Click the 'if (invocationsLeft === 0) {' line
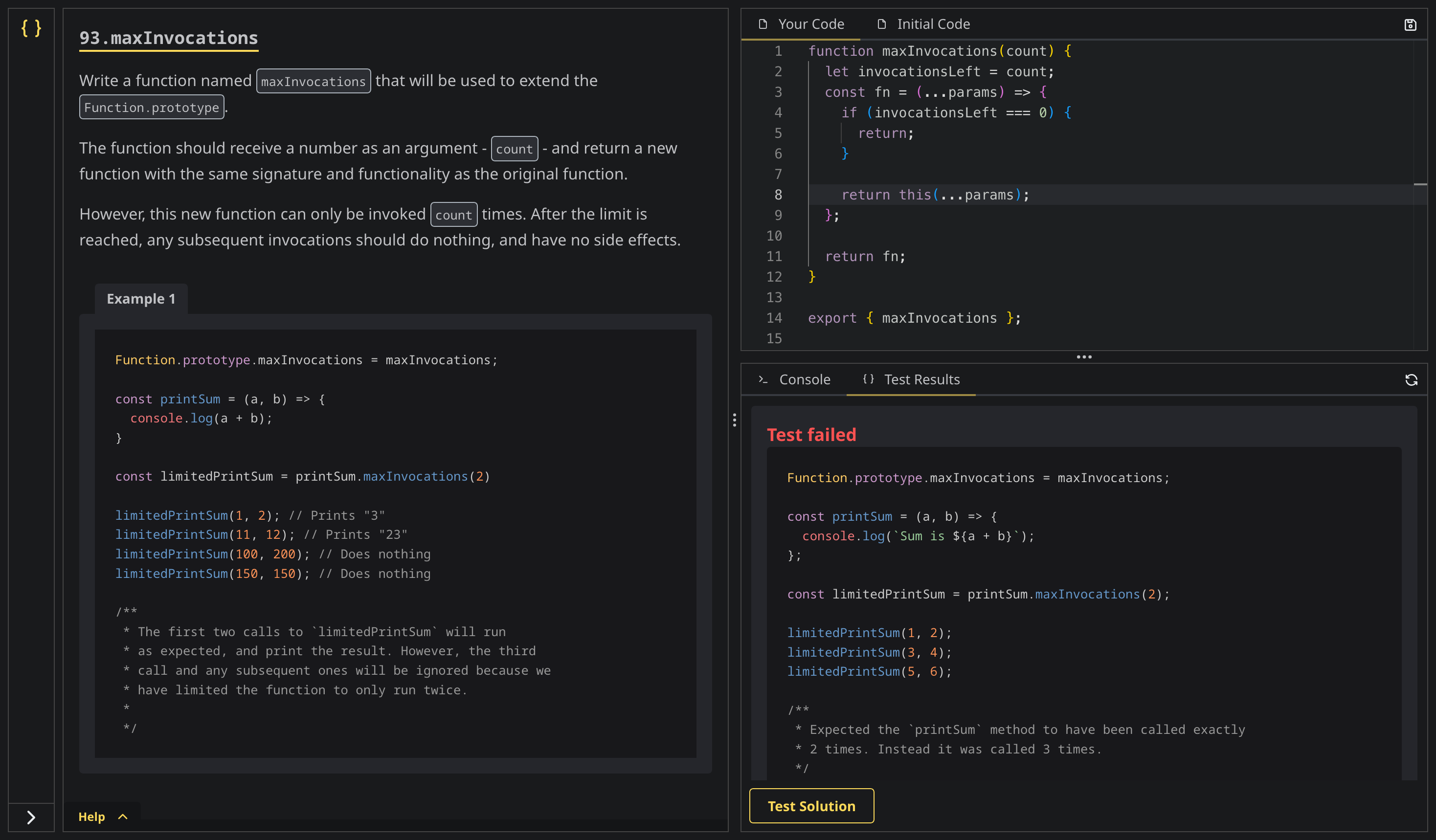 [x=957, y=113]
